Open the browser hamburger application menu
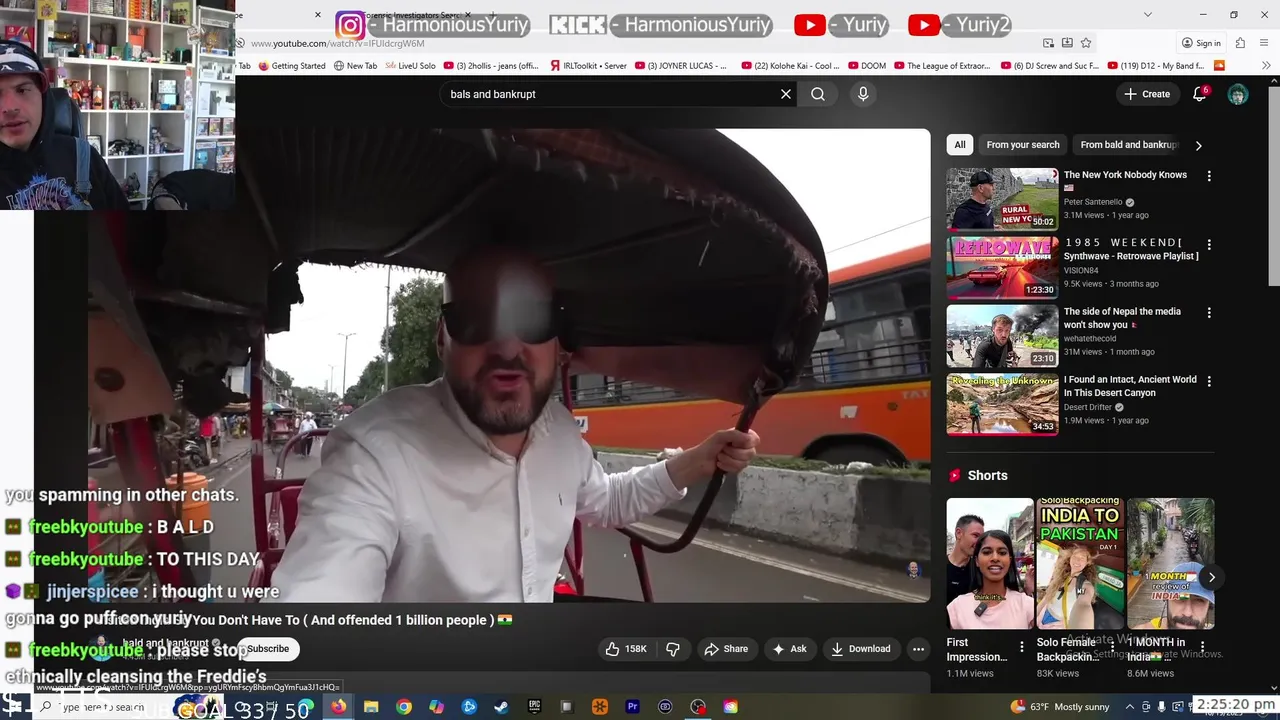 click(1266, 43)
